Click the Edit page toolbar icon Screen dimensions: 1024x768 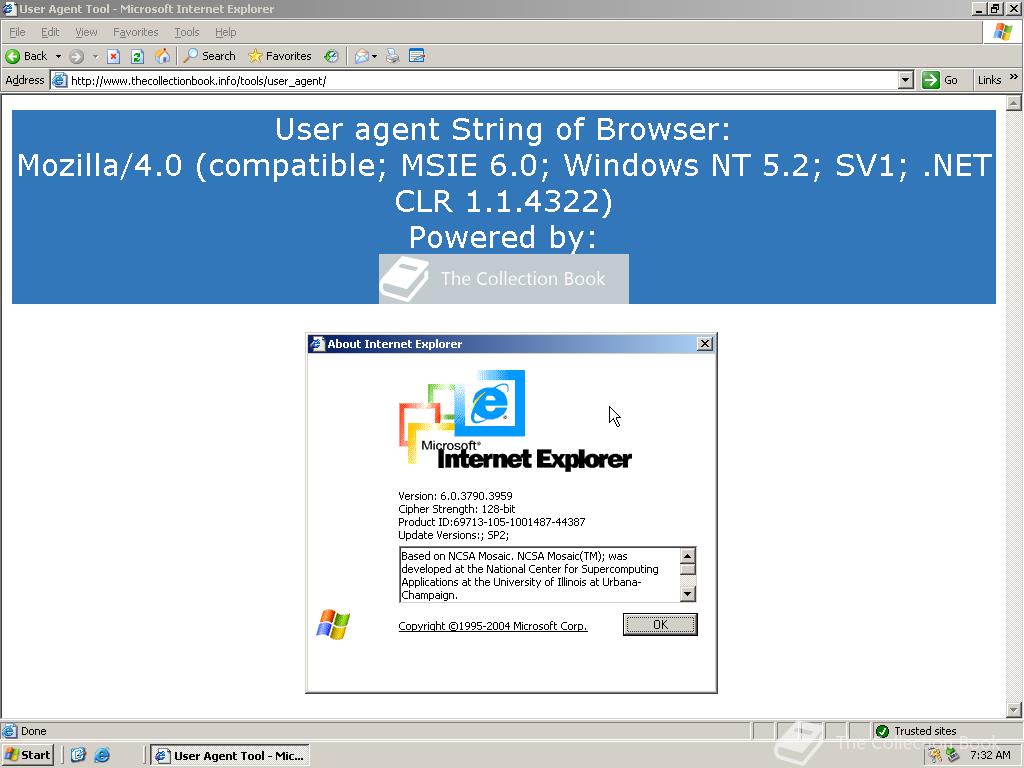click(x=417, y=56)
